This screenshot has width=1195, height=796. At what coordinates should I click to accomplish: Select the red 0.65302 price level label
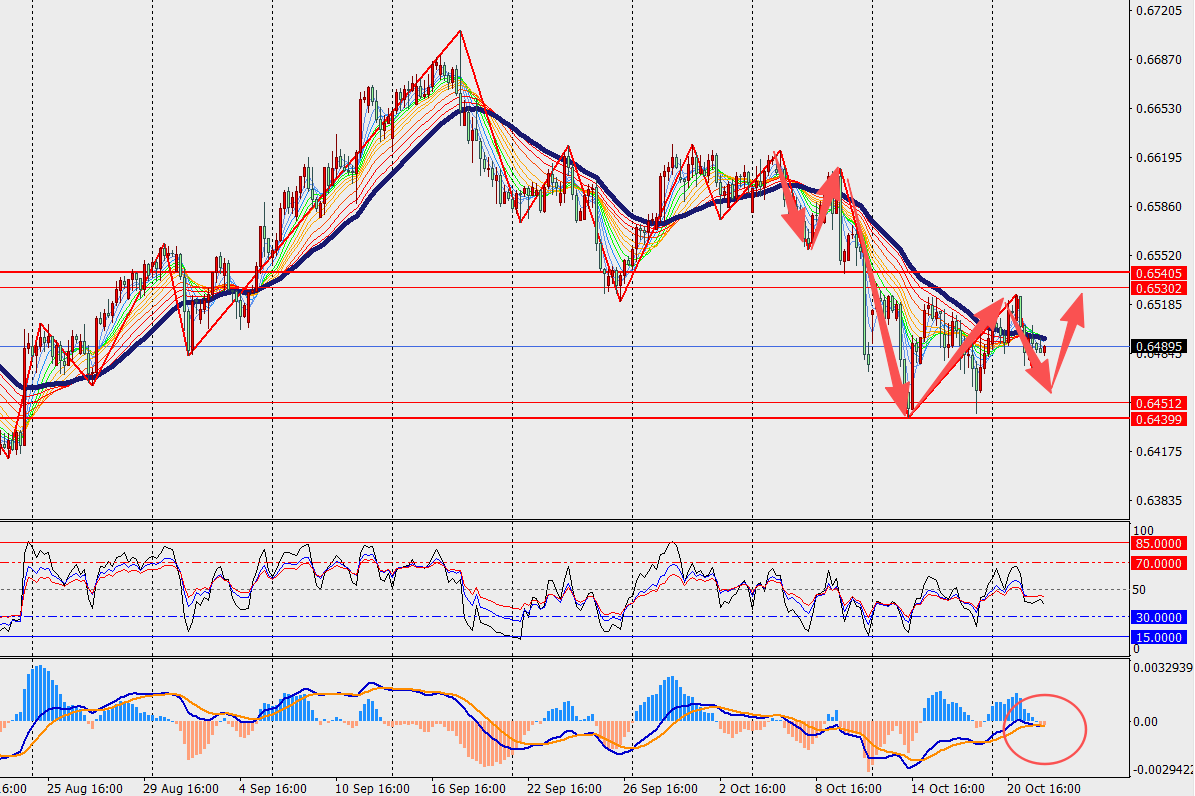click(1159, 288)
